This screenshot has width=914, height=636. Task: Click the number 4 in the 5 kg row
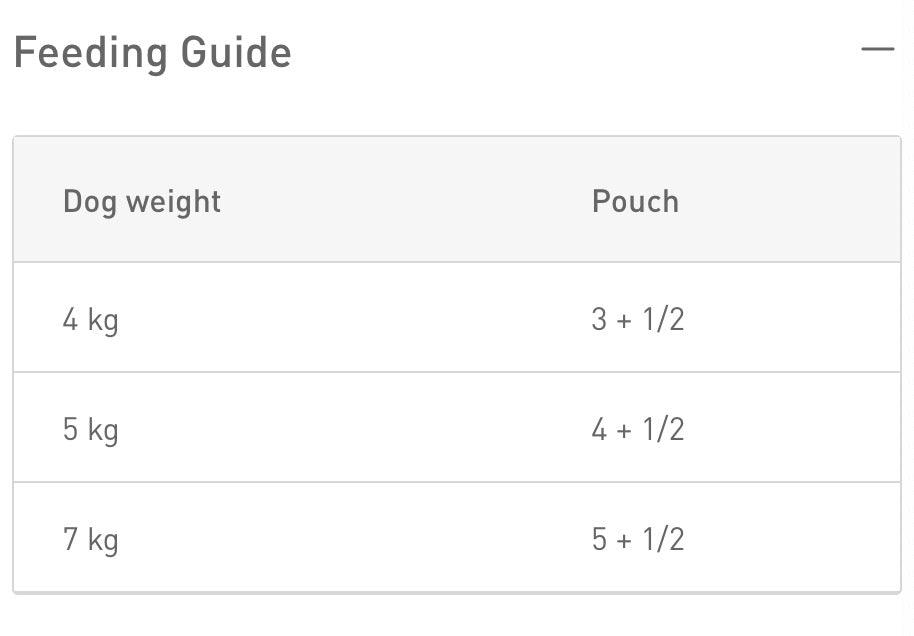pos(599,430)
